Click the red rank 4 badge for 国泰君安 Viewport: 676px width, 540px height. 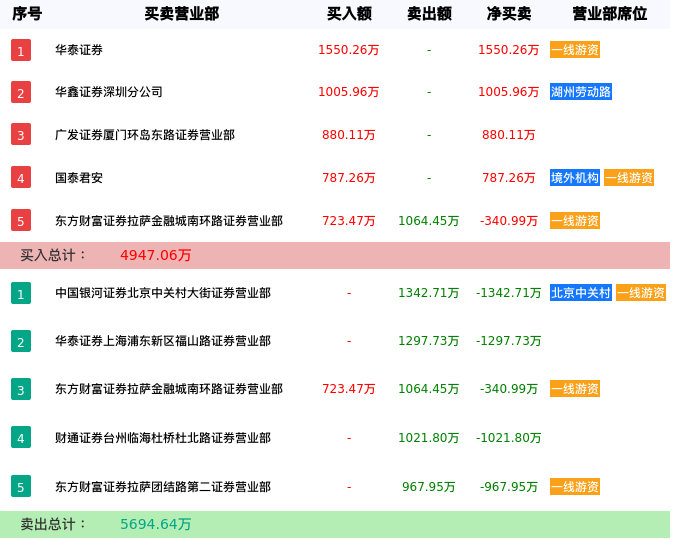click(21, 178)
